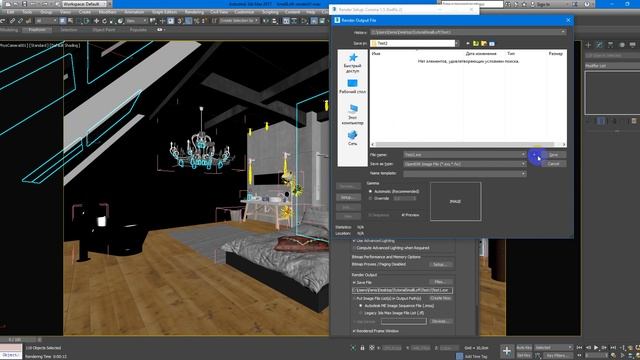Open Рабочий стол in dialog sidebar
640x360 pixels.
pyautogui.click(x=352, y=87)
